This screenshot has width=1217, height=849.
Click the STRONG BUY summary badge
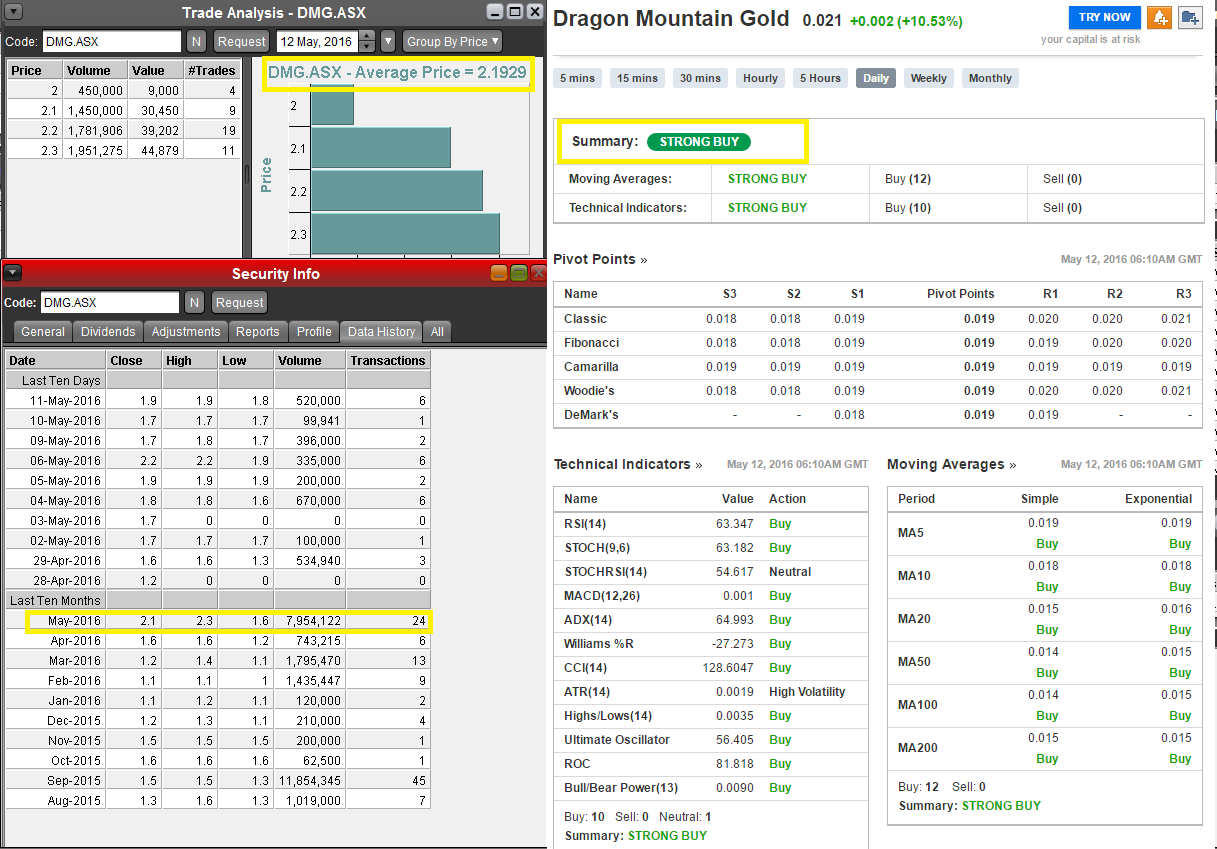tap(699, 142)
